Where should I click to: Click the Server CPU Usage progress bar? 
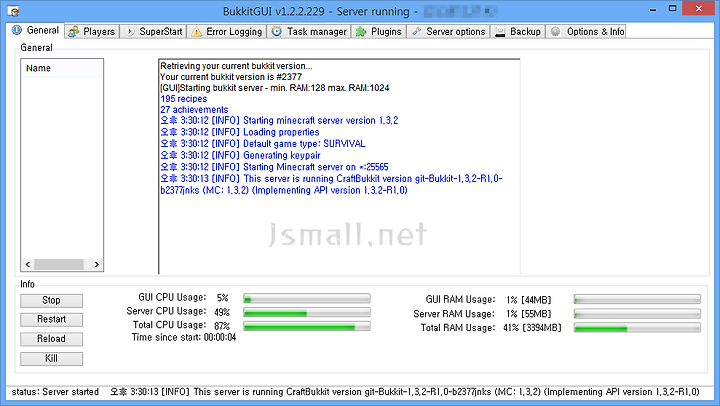[307, 313]
